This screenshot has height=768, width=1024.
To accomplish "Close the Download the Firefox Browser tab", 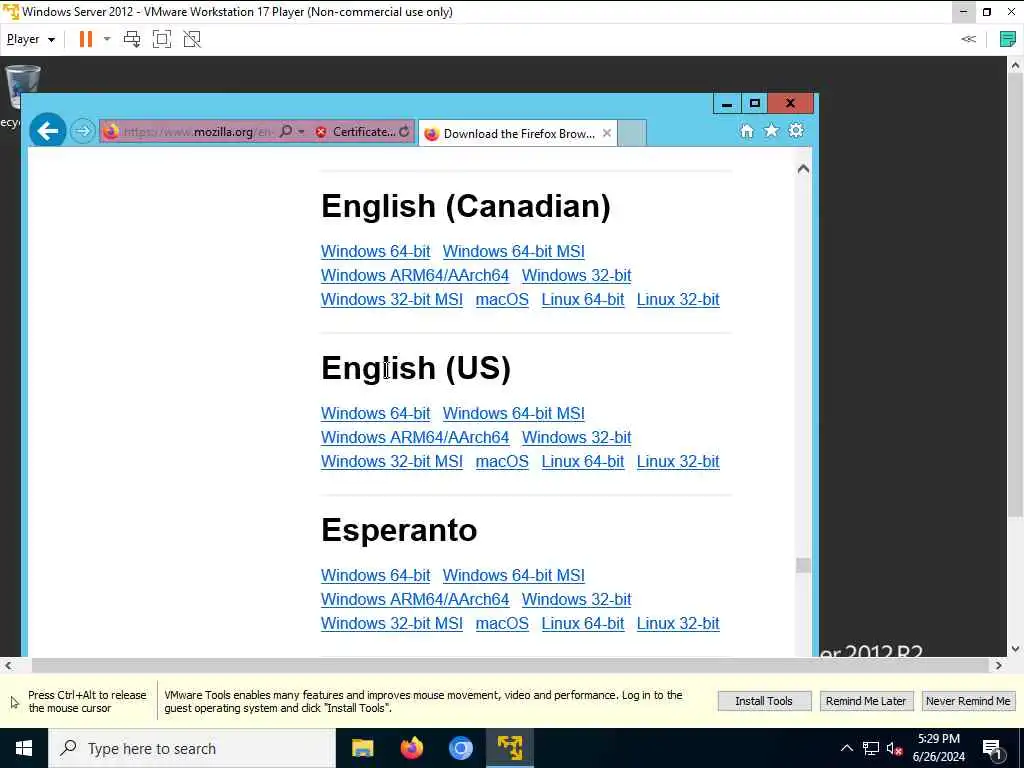I will coord(607,133).
